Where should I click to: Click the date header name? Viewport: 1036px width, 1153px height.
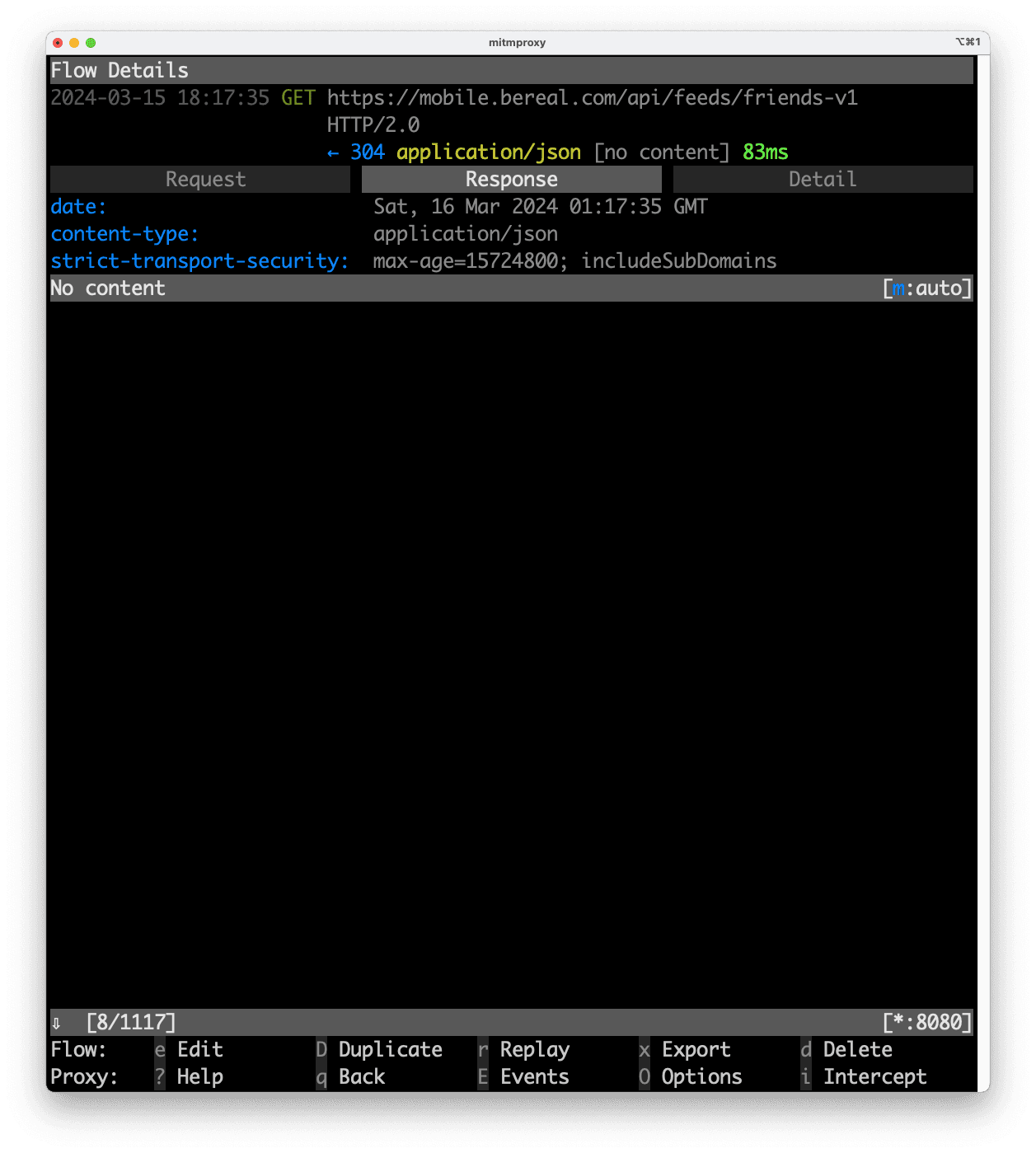pyautogui.click(x=78, y=206)
